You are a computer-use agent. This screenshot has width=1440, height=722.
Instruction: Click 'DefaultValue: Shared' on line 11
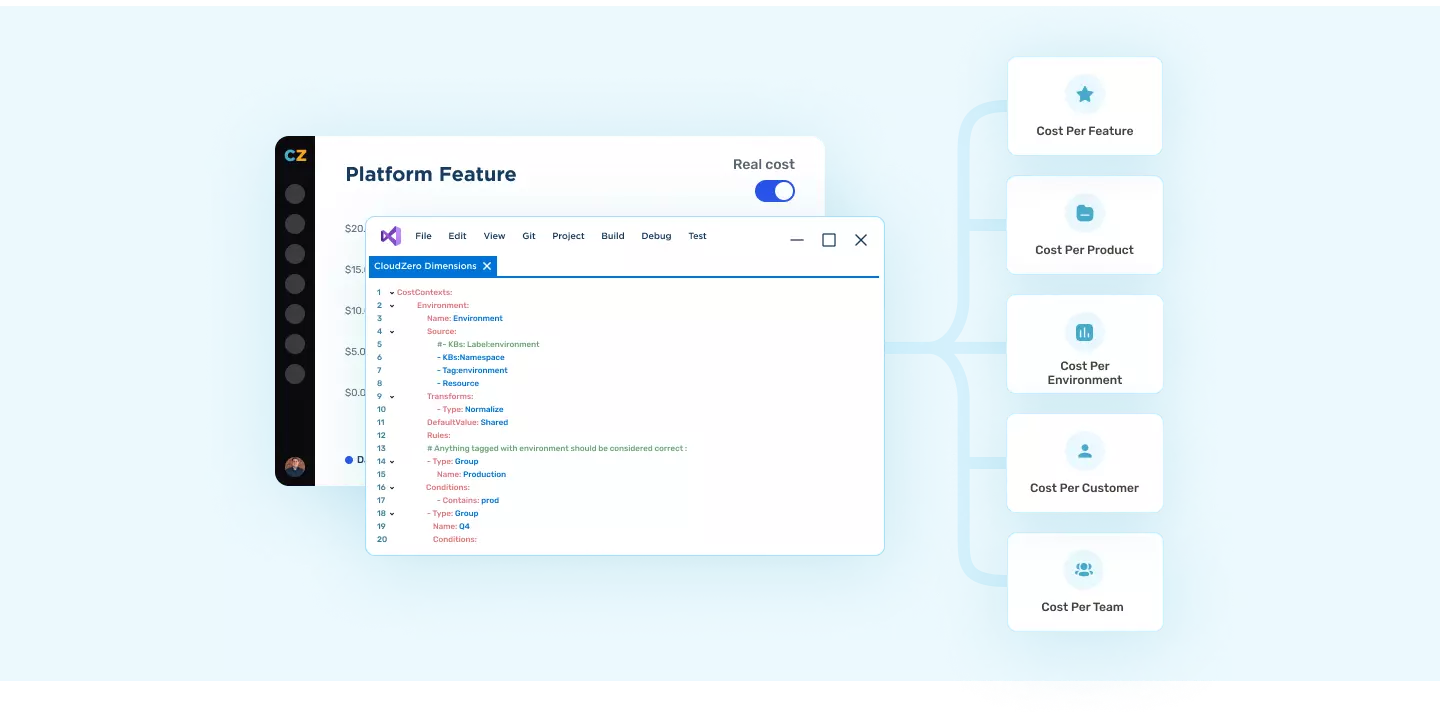pyautogui.click(x=467, y=422)
